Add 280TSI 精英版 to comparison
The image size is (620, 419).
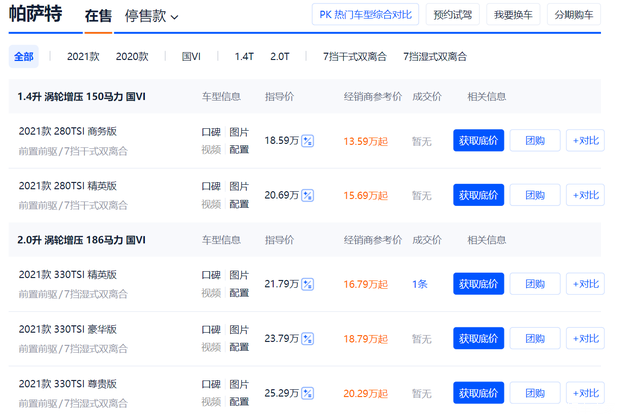585,195
